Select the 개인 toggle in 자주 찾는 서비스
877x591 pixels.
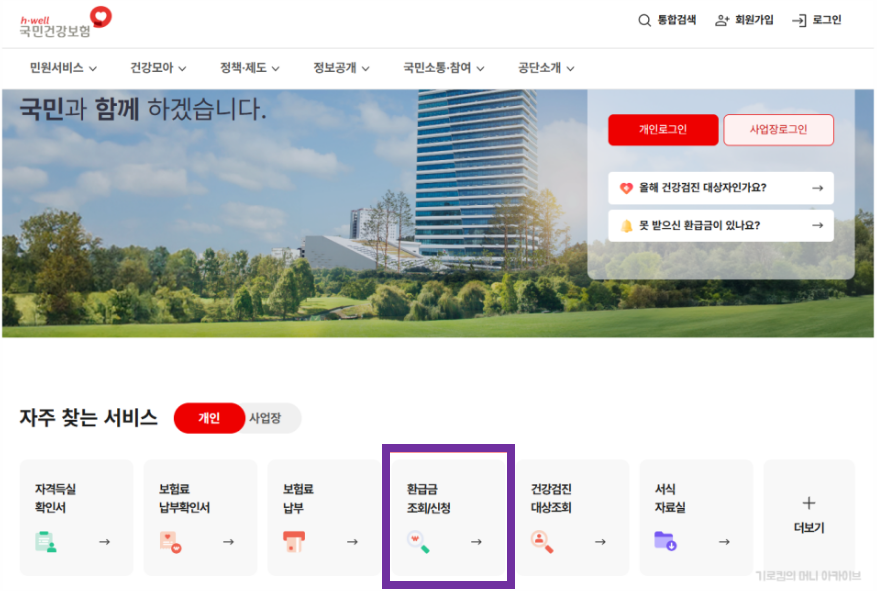coord(208,419)
